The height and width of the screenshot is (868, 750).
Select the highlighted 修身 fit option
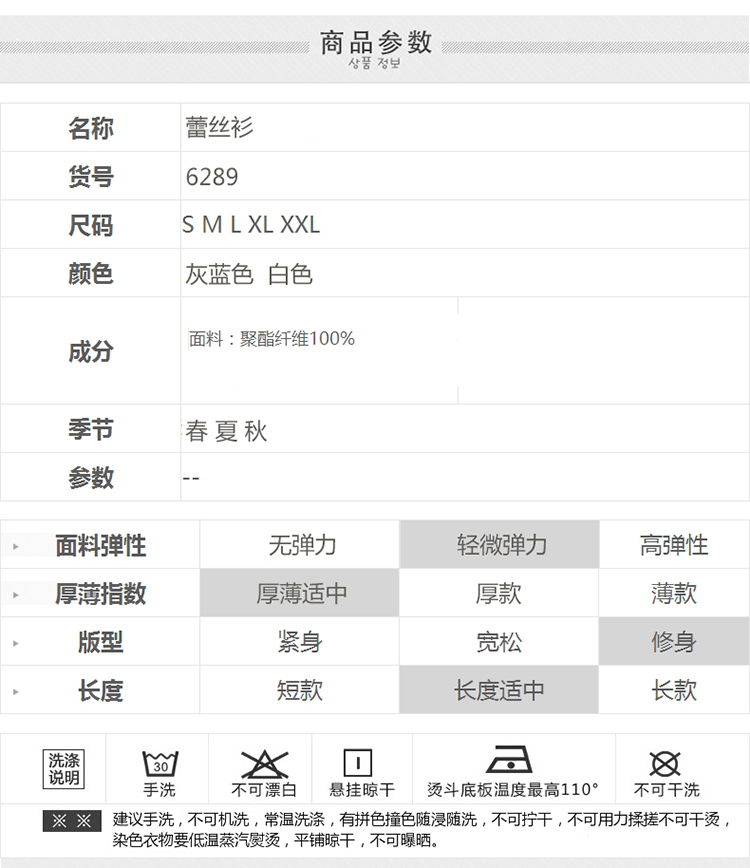pyautogui.click(x=673, y=642)
